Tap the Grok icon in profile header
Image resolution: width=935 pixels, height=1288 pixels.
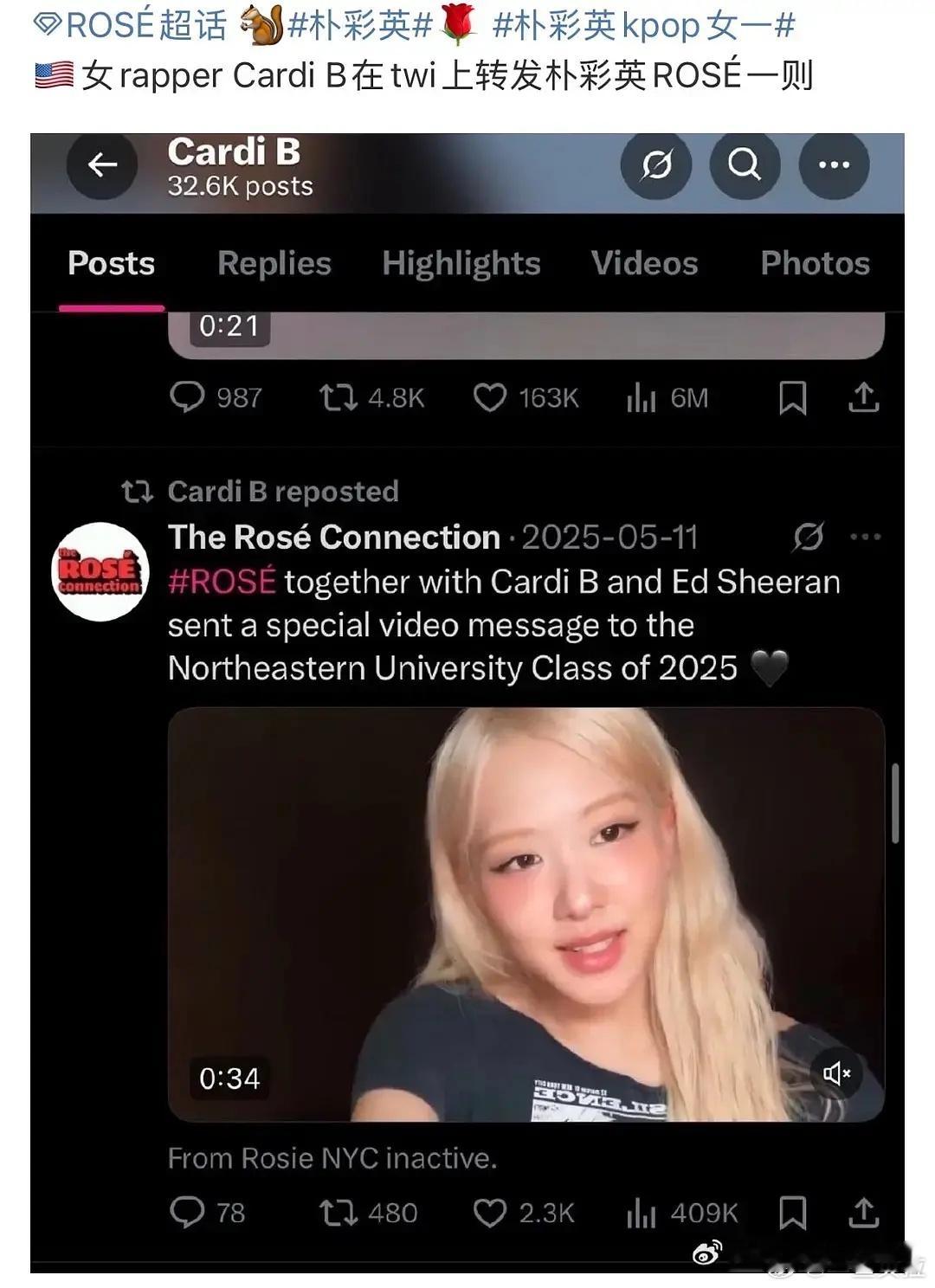[656, 164]
